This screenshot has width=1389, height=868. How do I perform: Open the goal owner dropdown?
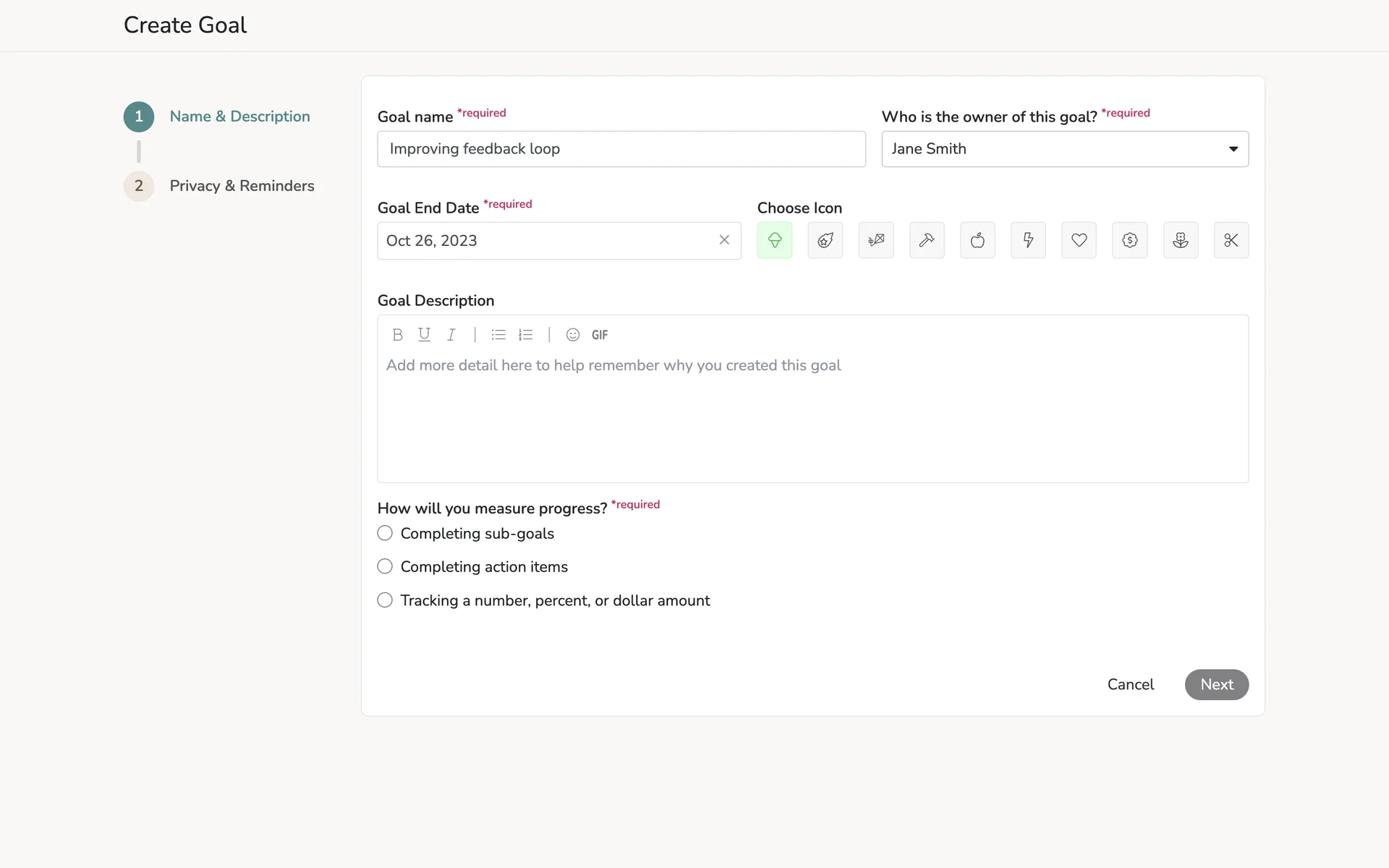pos(1064,149)
